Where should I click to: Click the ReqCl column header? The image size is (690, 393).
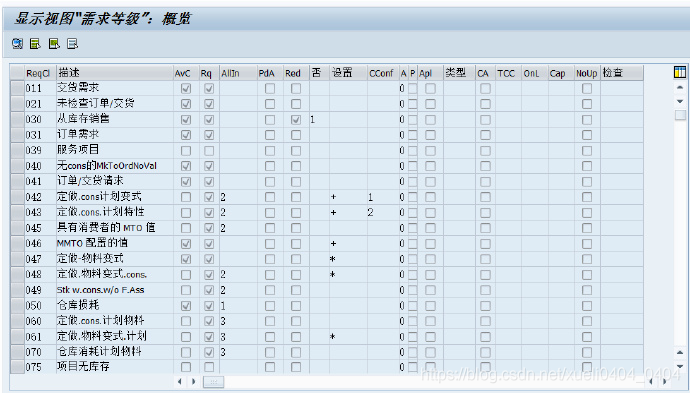(40, 73)
